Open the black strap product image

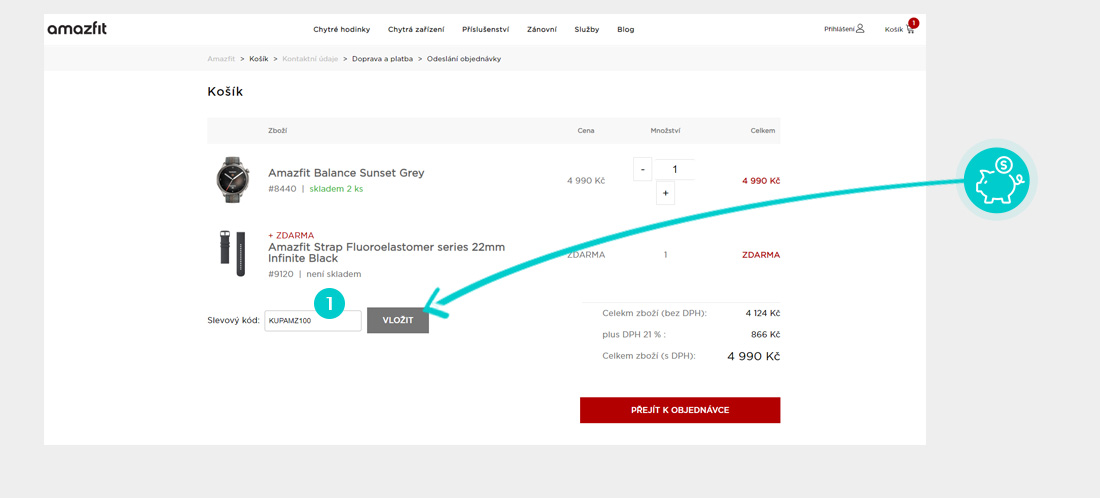click(x=233, y=254)
